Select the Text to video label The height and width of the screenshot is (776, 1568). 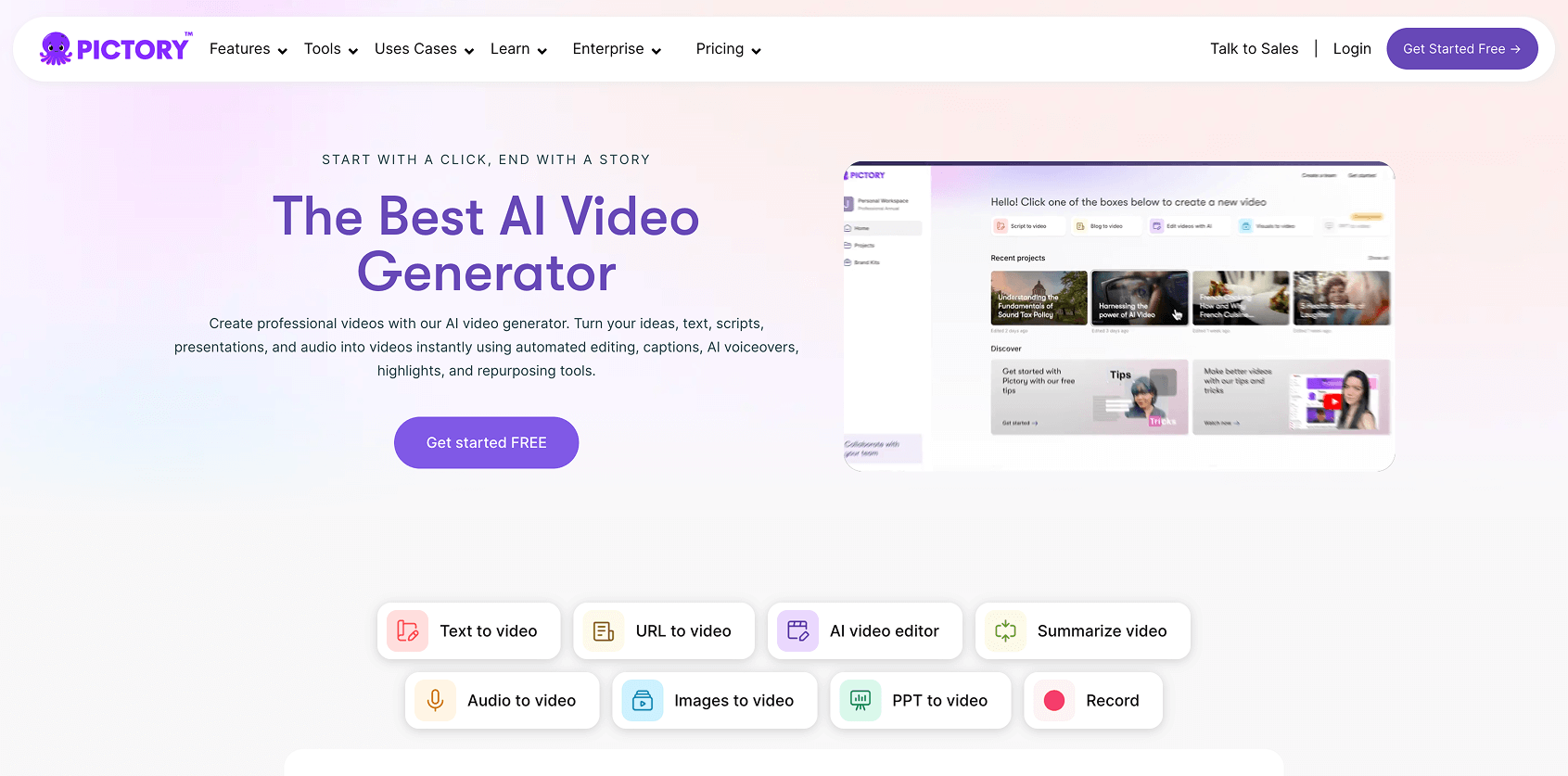[x=489, y=631]
